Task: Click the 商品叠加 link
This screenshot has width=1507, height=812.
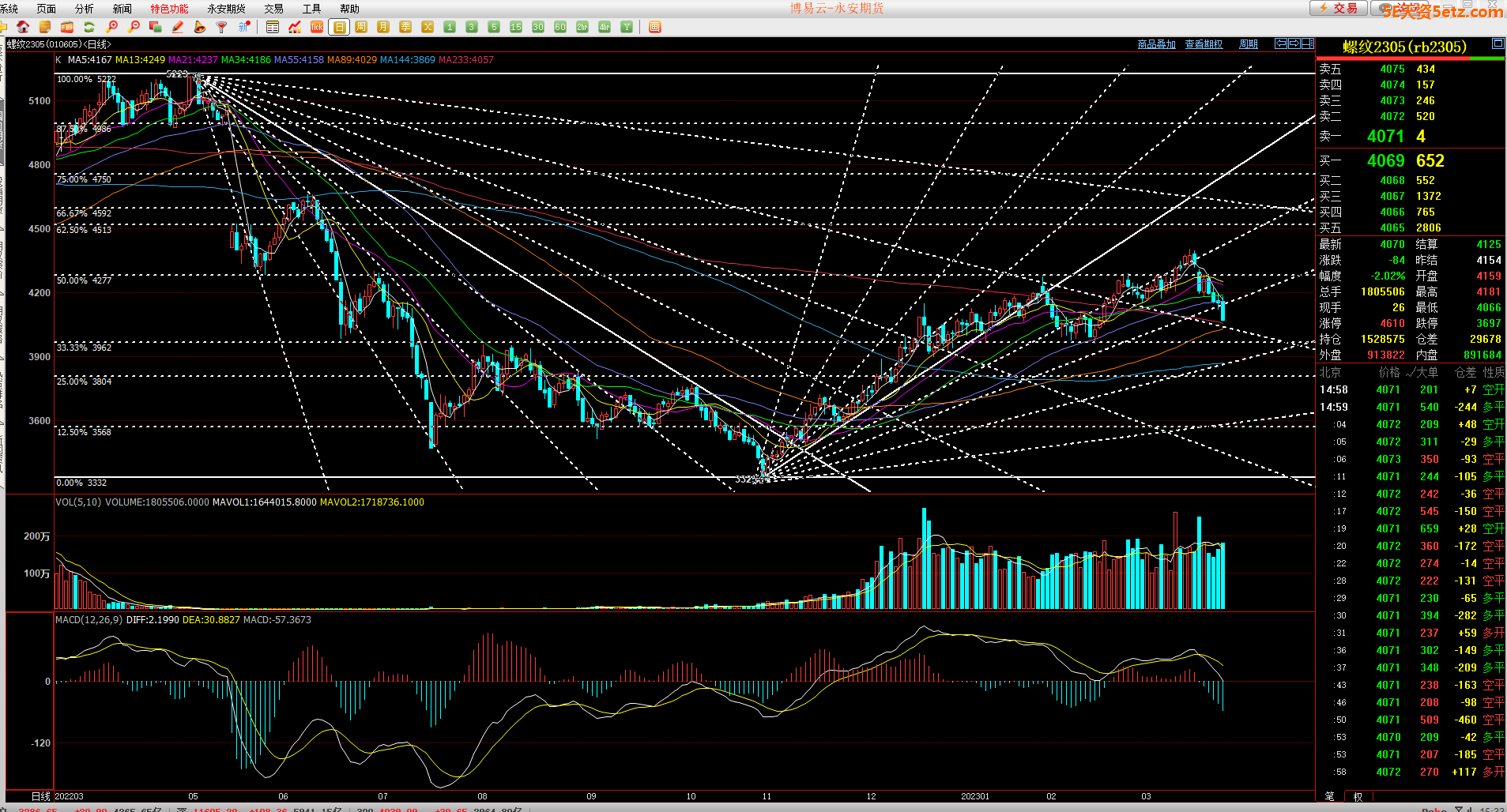Action: pyautogui.click(x=1157, y=44)
